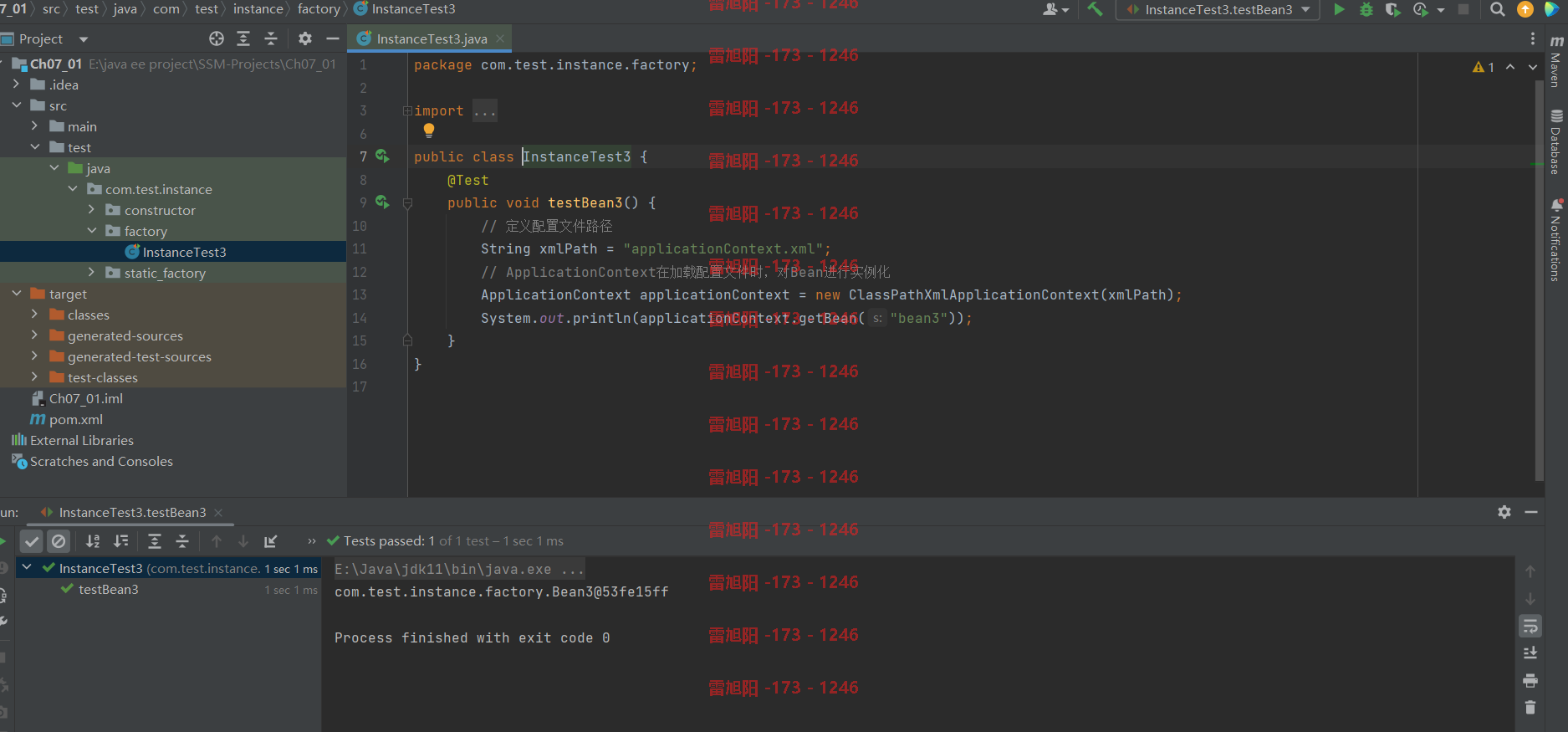Click the Build project hammer icon

pos(1095,9)
